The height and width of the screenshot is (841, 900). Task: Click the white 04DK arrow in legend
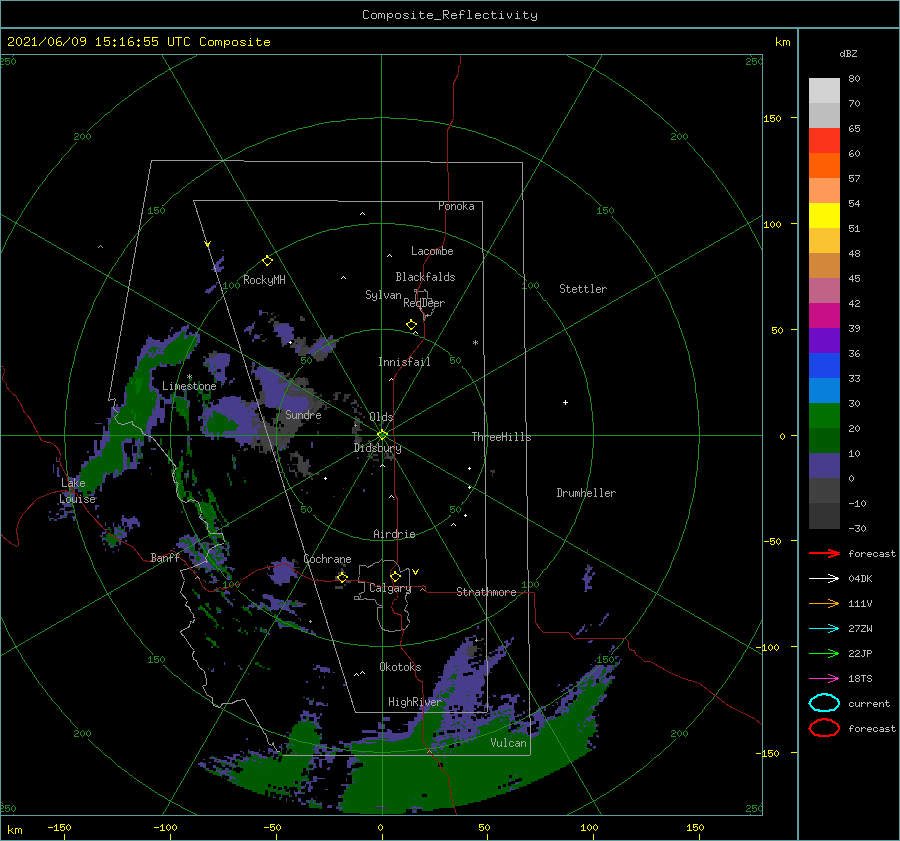[x=824, y=578]
